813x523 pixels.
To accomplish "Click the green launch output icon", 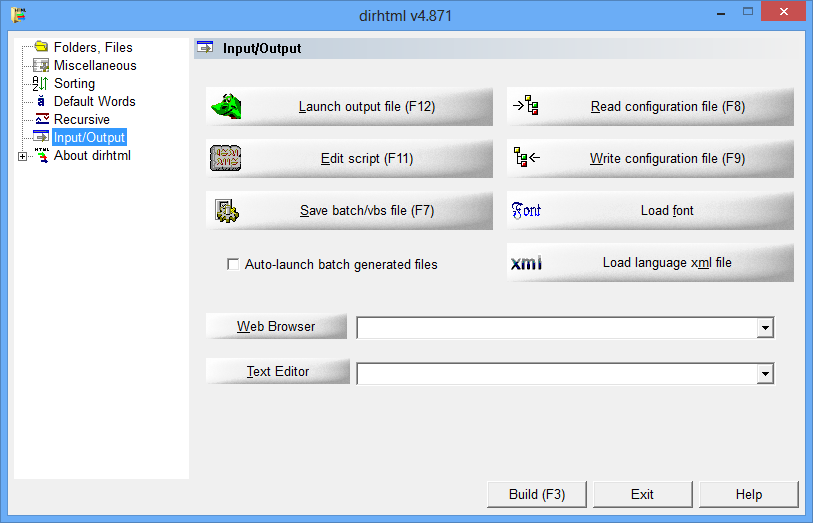I will click(x=227, y=106).
